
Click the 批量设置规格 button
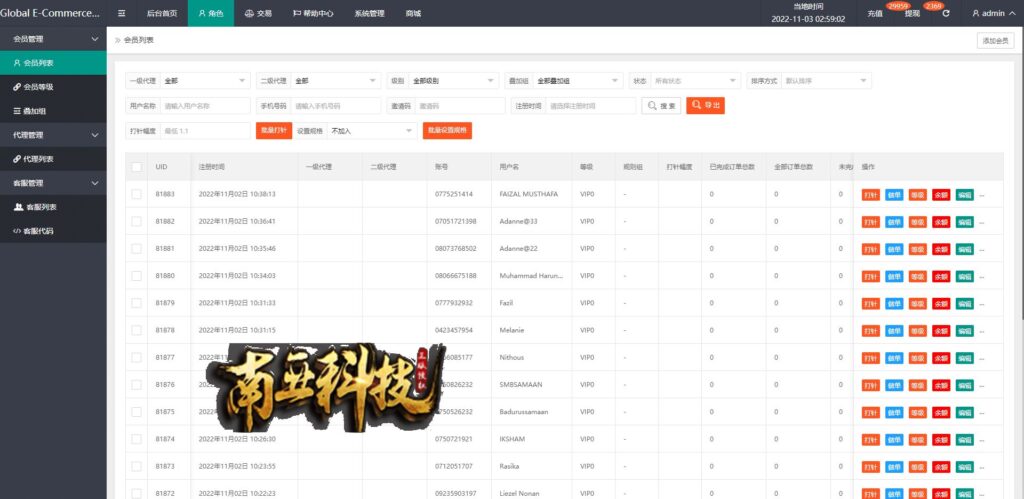coord(447,131)
